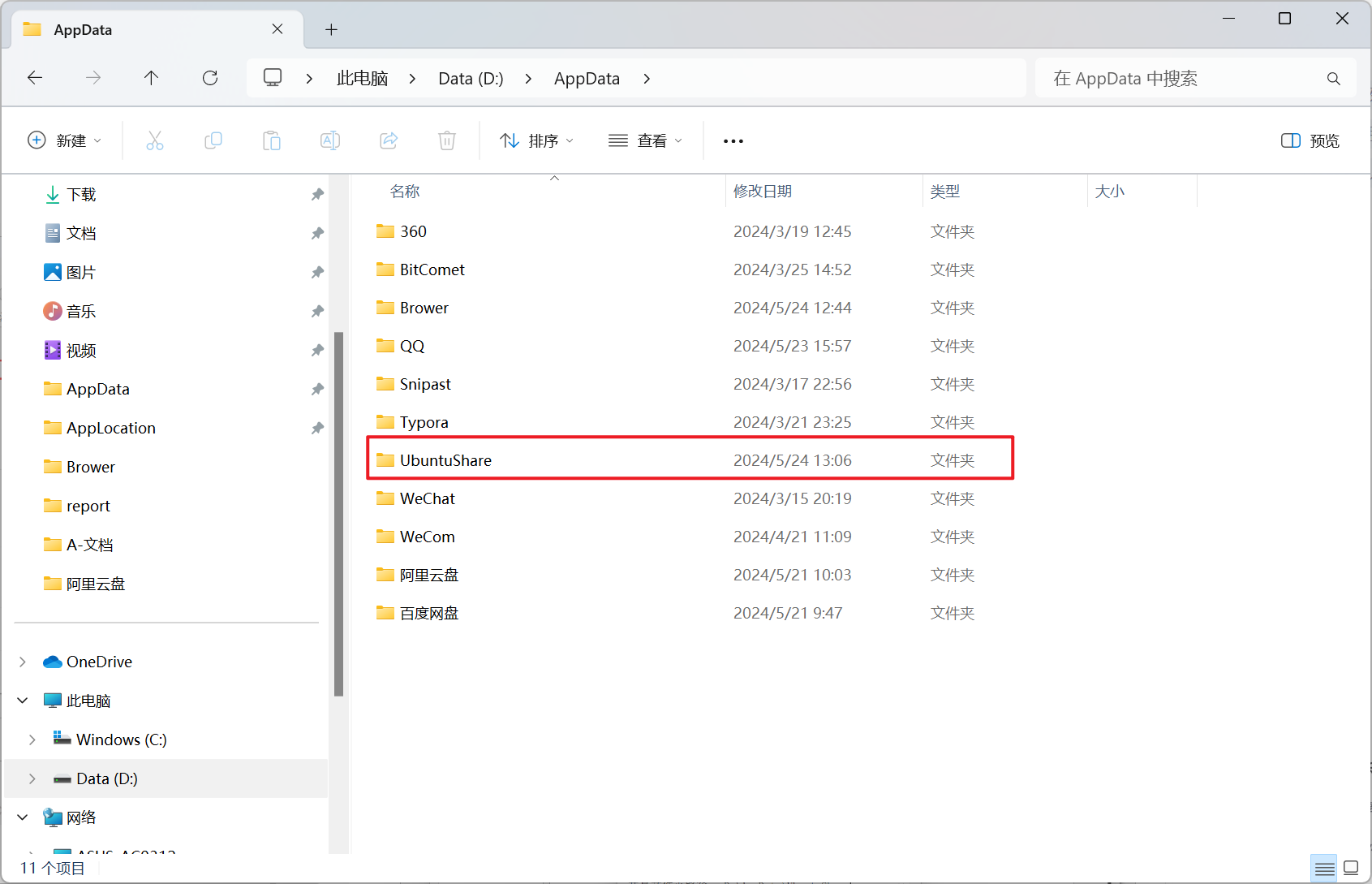Click Data (D:) in the address bar
This screenshot has width=1372, height=884.
click(x=471, y=78)
